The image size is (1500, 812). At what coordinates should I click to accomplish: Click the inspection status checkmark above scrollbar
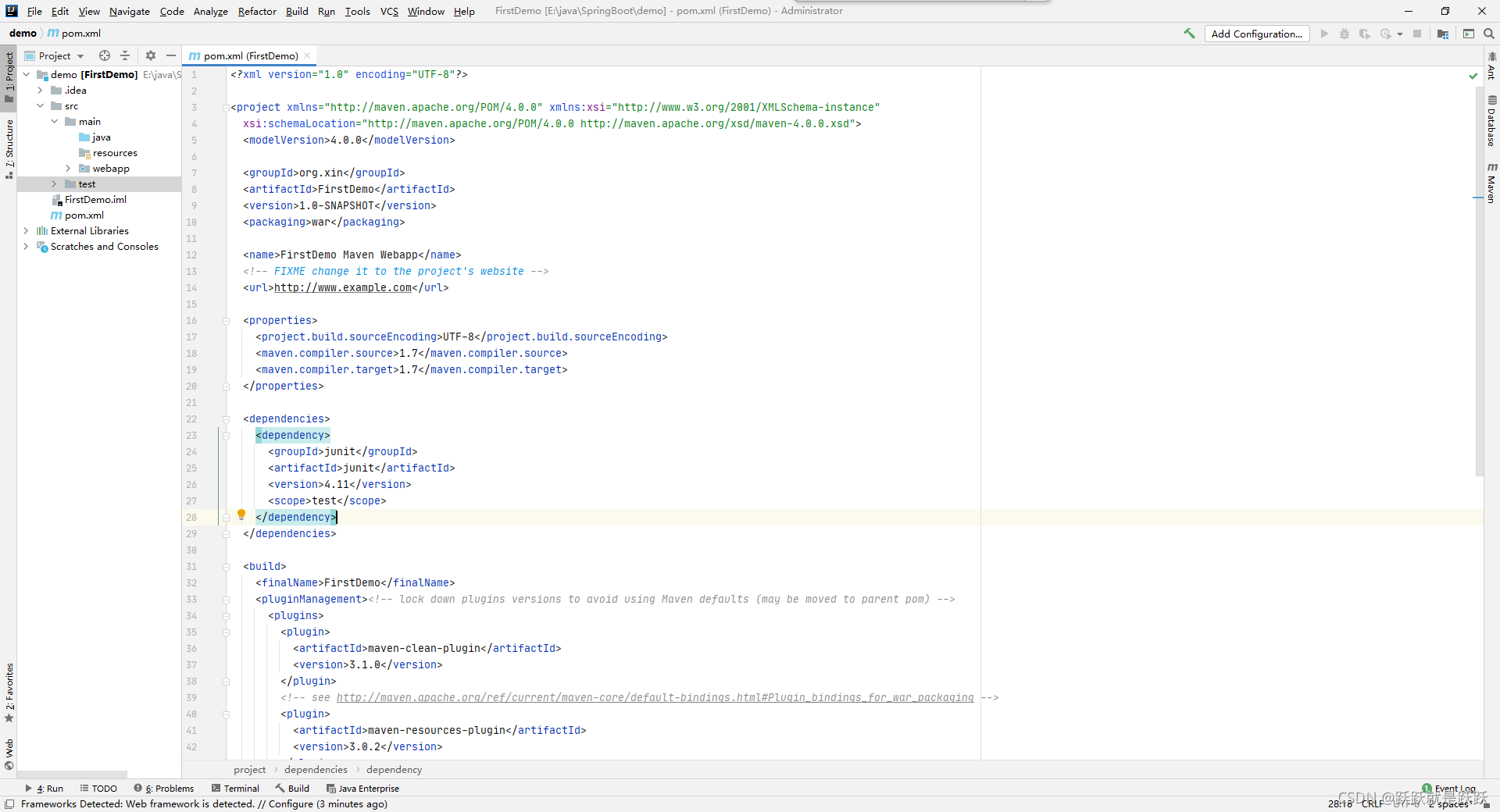click(x=1472, y=76)
